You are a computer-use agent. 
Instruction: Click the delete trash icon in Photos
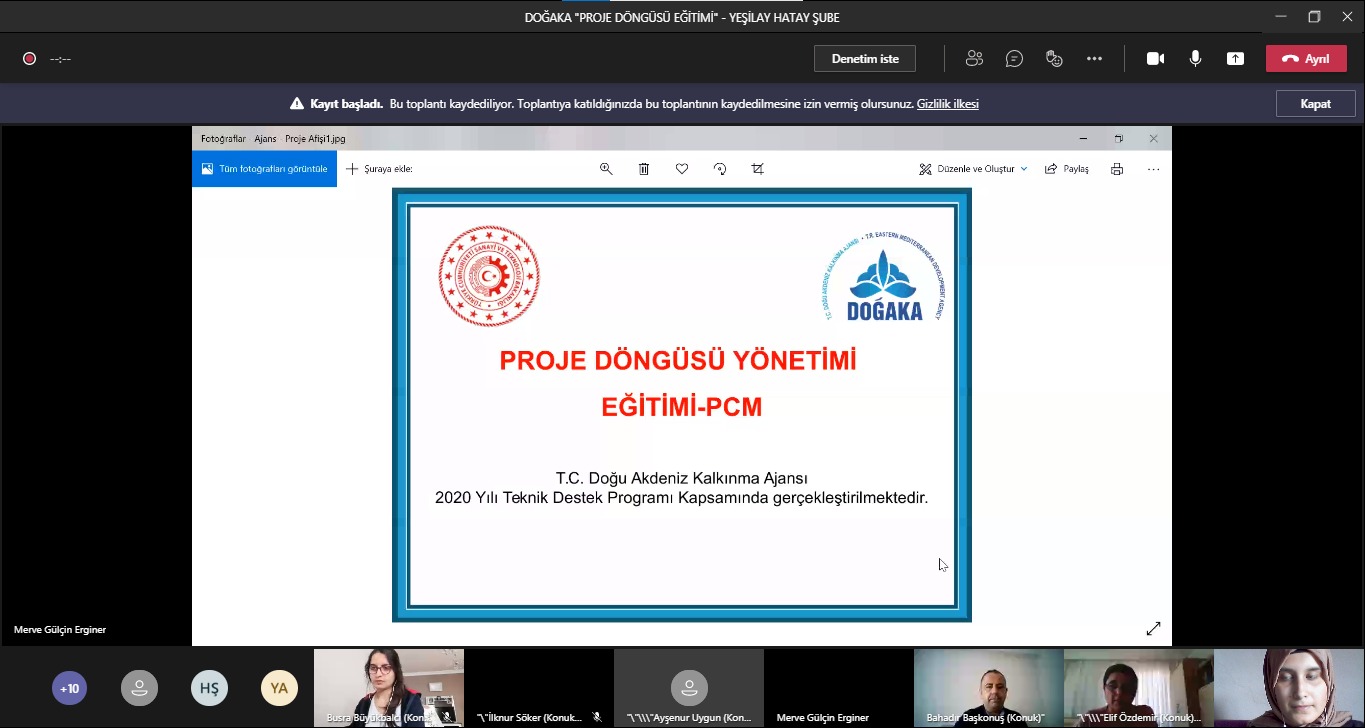pos(644,169)
